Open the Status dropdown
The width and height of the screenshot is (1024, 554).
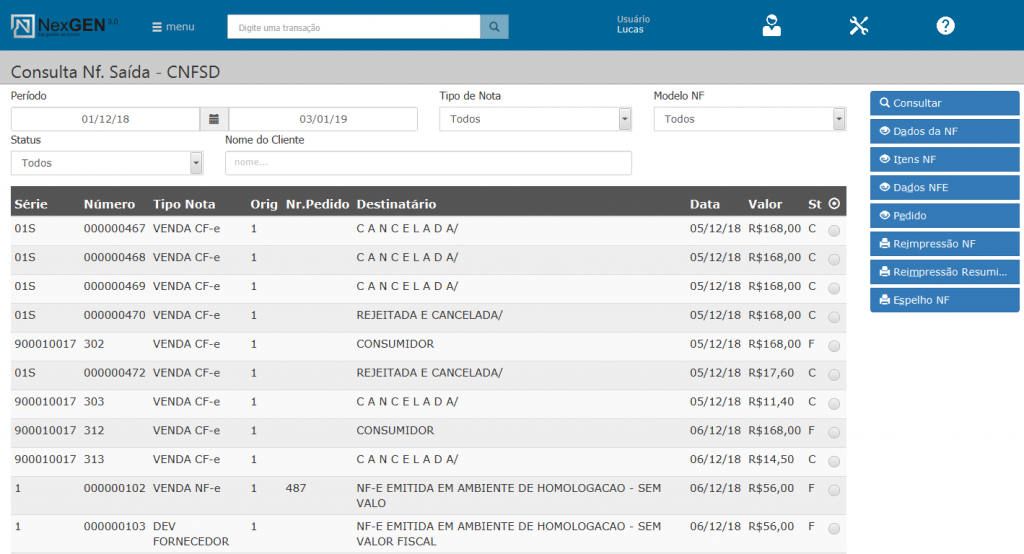(196, 163)
